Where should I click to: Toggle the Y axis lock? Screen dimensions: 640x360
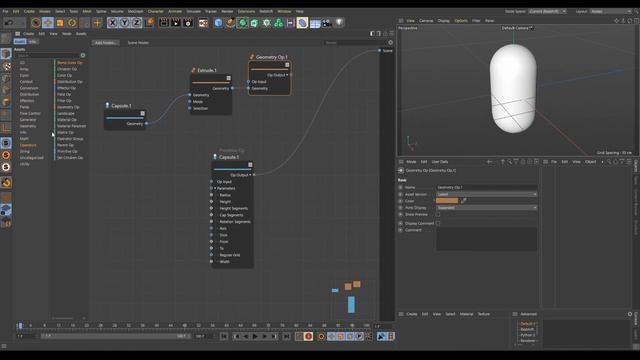pos(124,23)
